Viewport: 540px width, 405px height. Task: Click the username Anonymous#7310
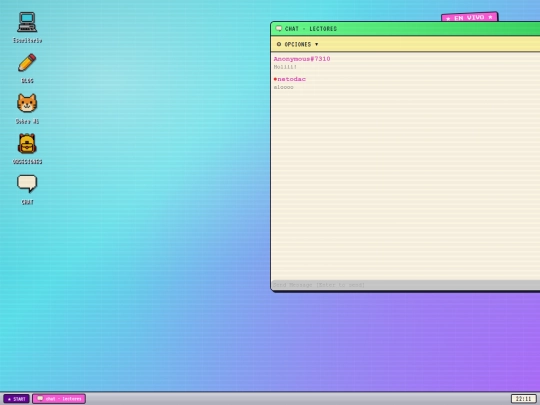pyautogui.click(x=302, y=59)
